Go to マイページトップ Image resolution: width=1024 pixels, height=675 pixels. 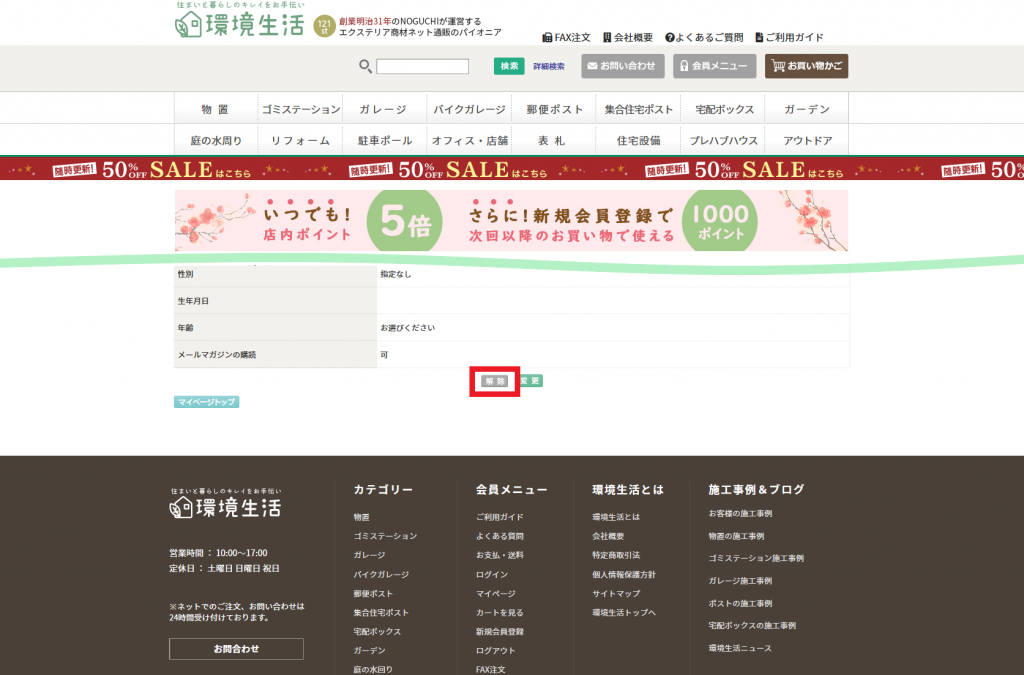(x=207, y=402)
